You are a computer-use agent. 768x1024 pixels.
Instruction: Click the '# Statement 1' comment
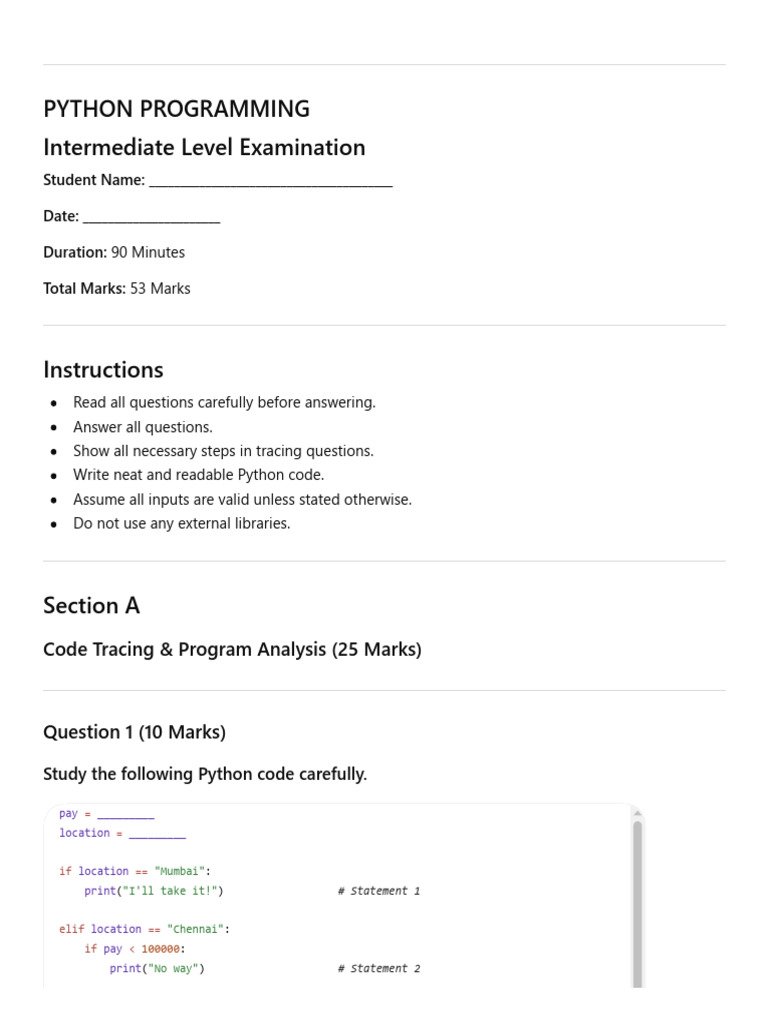379,891
